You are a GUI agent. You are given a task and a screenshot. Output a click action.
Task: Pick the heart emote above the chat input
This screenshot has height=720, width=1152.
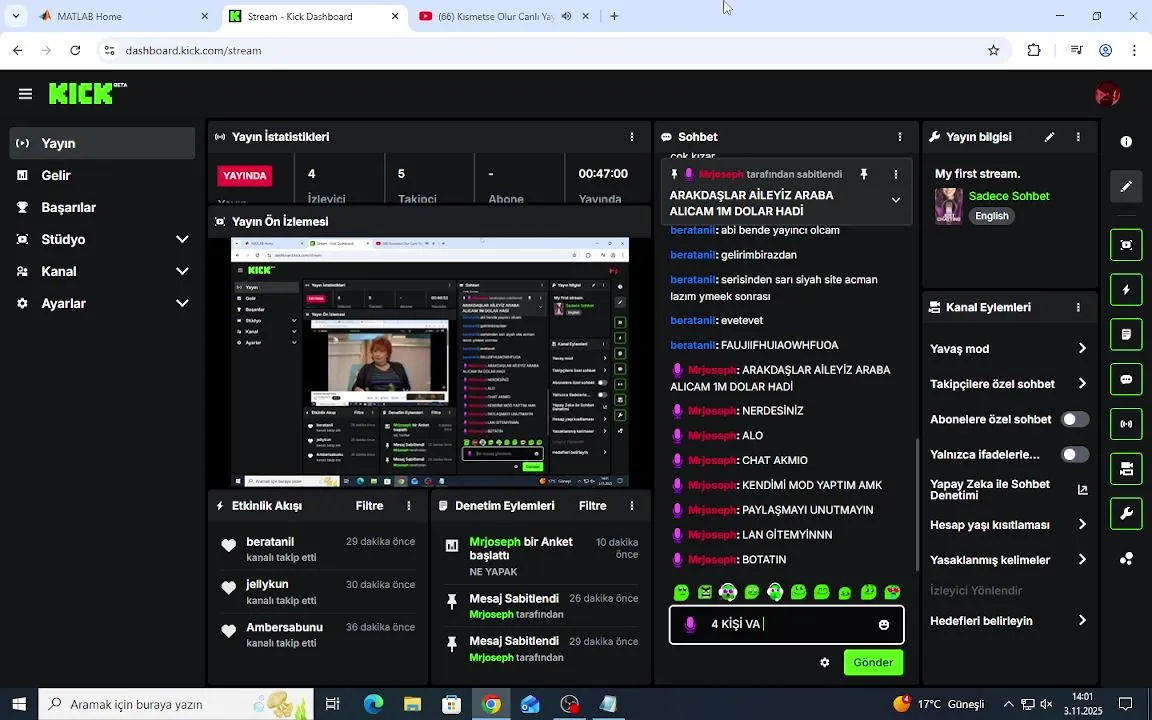click(x=893, y=591)
